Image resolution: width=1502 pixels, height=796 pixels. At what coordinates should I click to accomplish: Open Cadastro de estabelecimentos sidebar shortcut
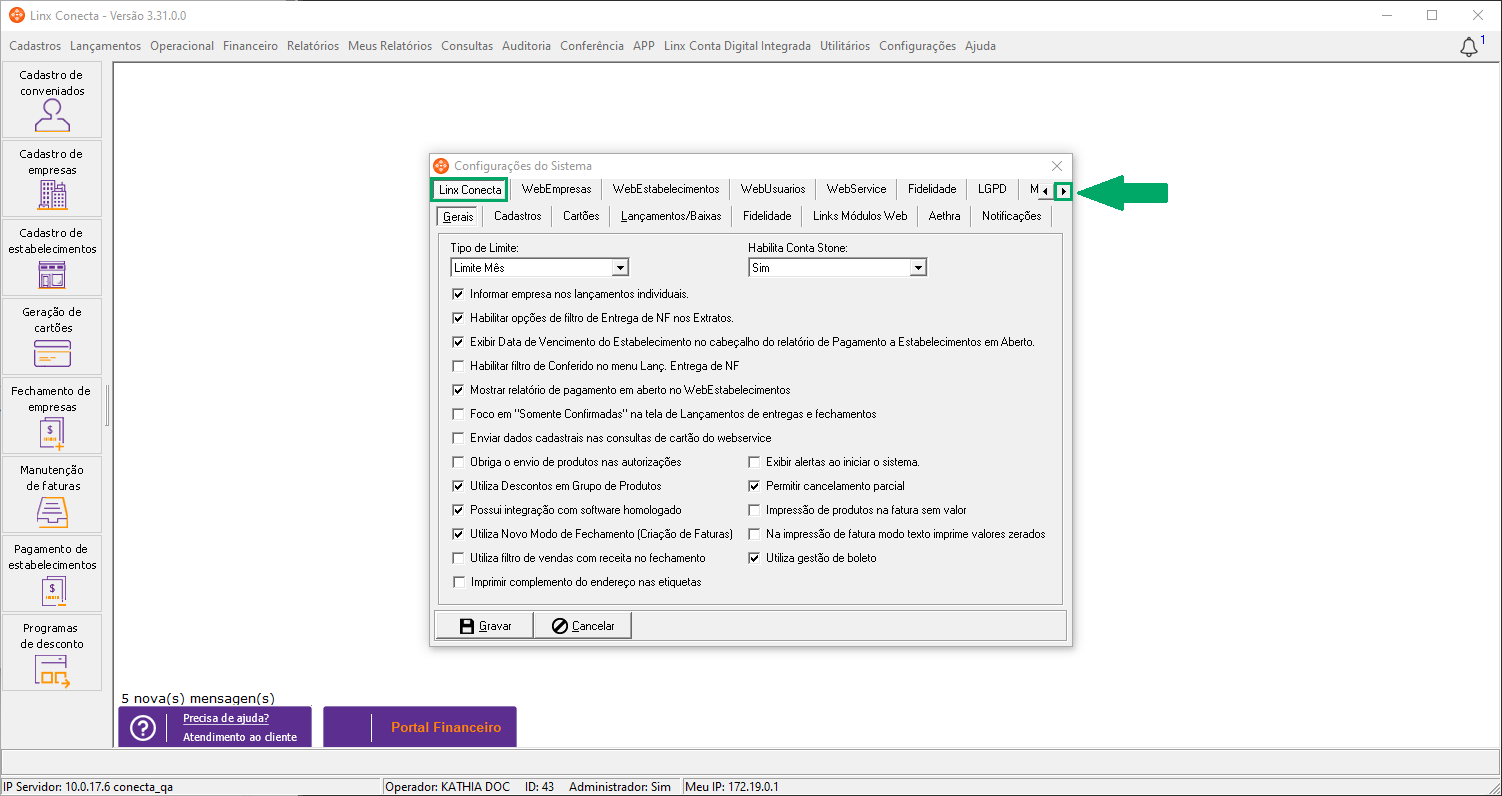click(x=52, y=258)
